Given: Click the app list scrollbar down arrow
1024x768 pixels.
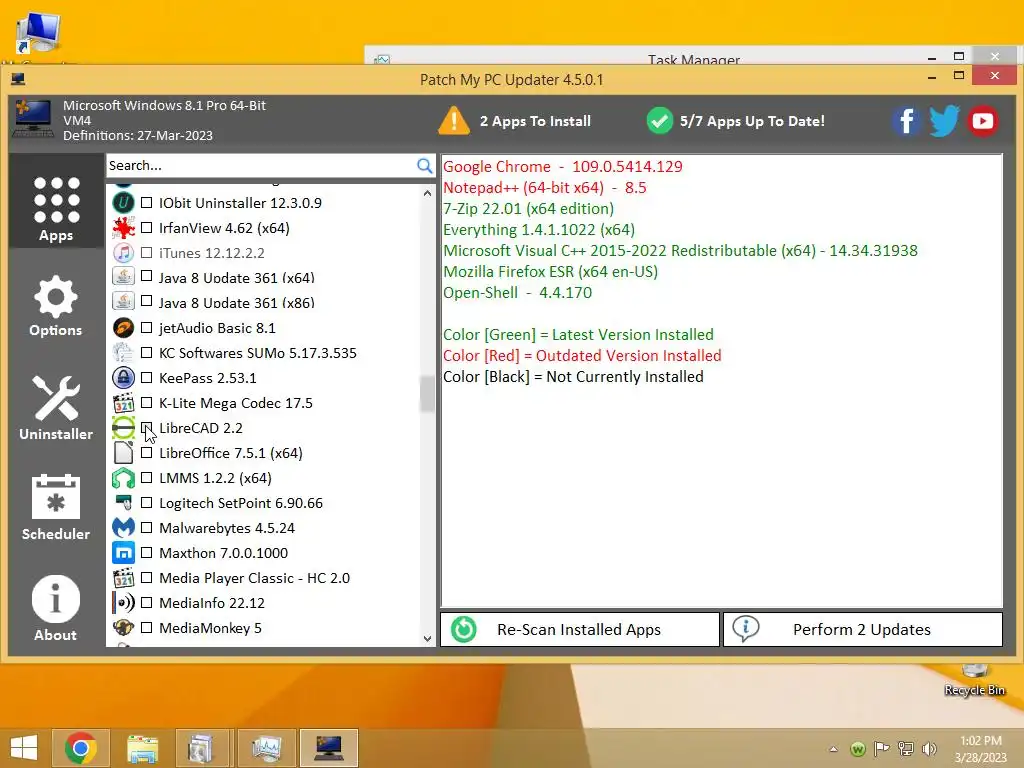Looking at the screenshot, I should pyautogui.click(x=427, y=639).
